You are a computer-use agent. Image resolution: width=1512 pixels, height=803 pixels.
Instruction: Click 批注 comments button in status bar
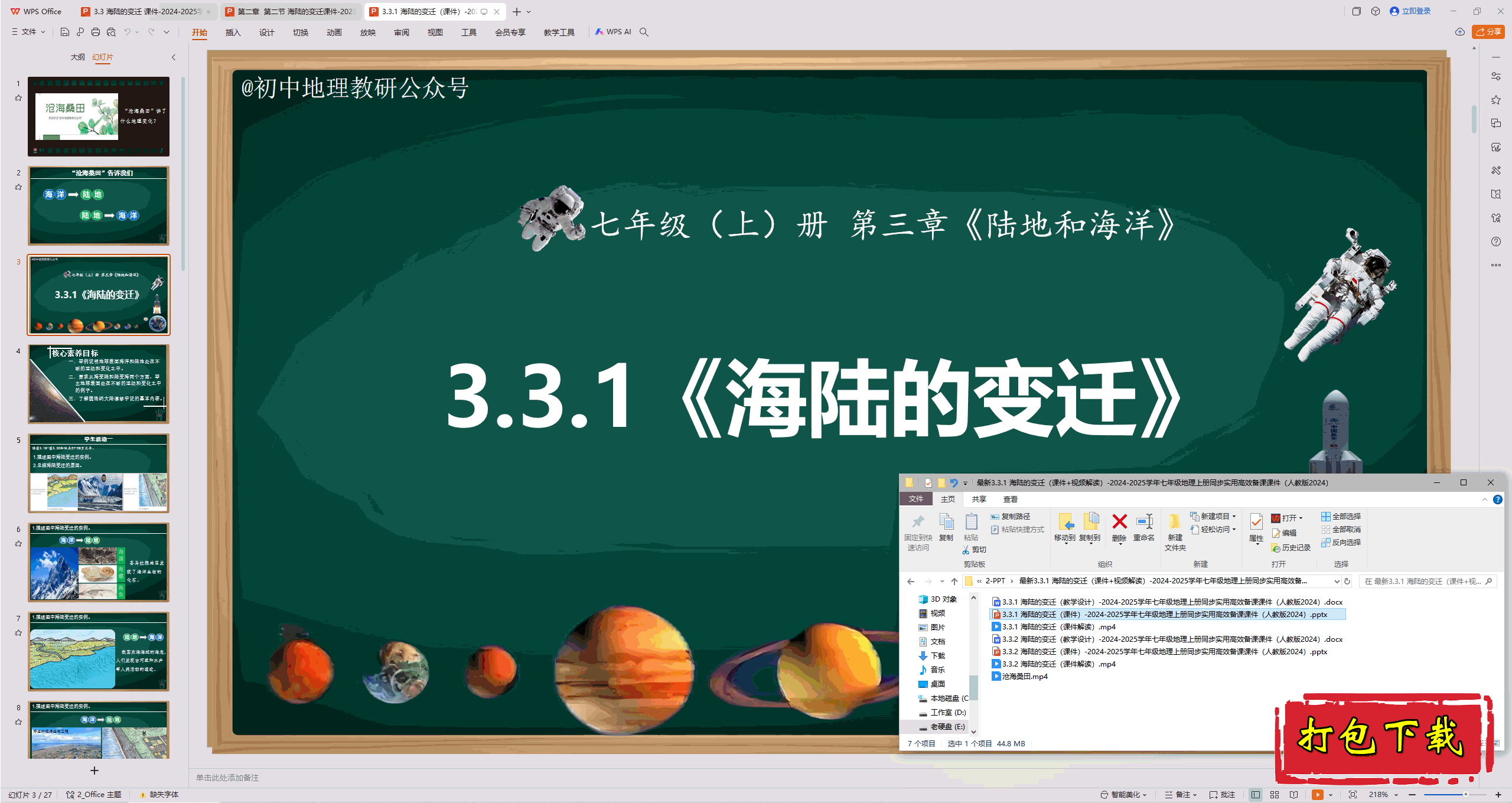point(1223,795)
